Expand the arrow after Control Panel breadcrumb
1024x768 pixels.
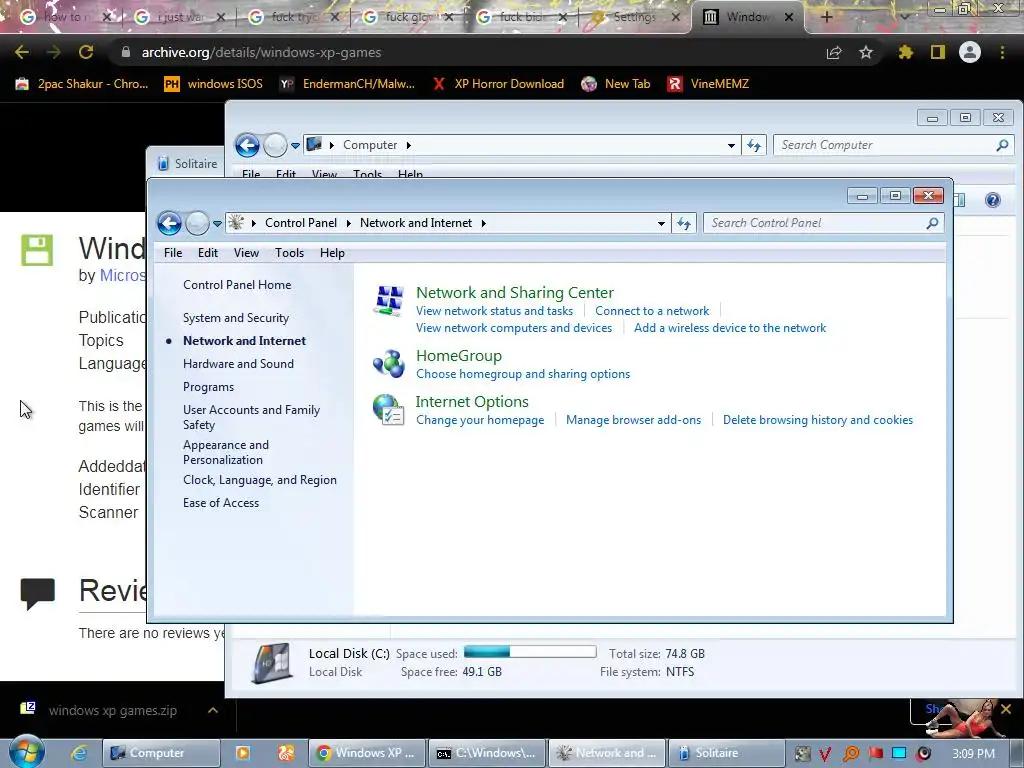coord(348,223)
